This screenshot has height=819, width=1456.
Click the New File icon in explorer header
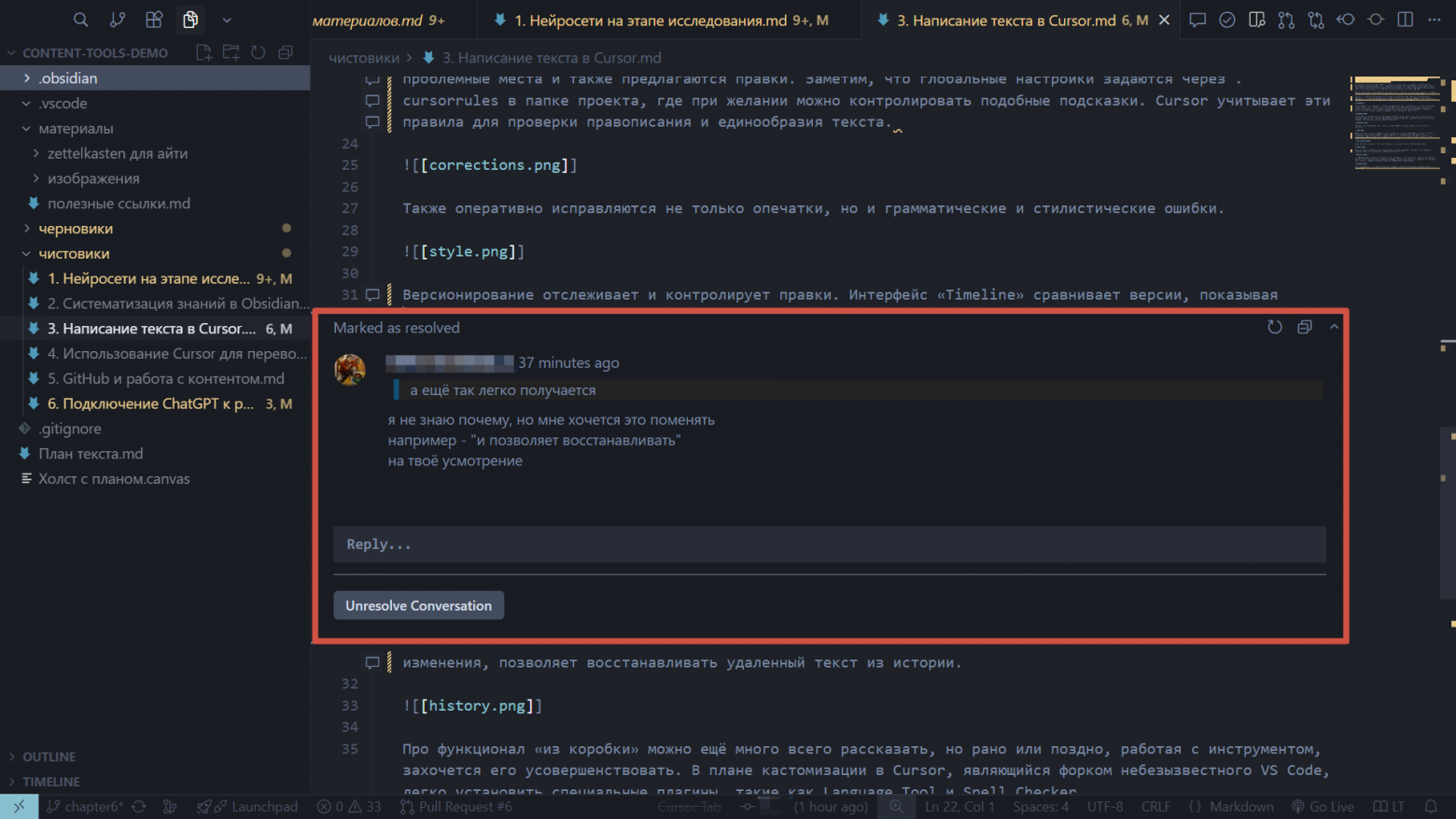(x=203, y=52)
